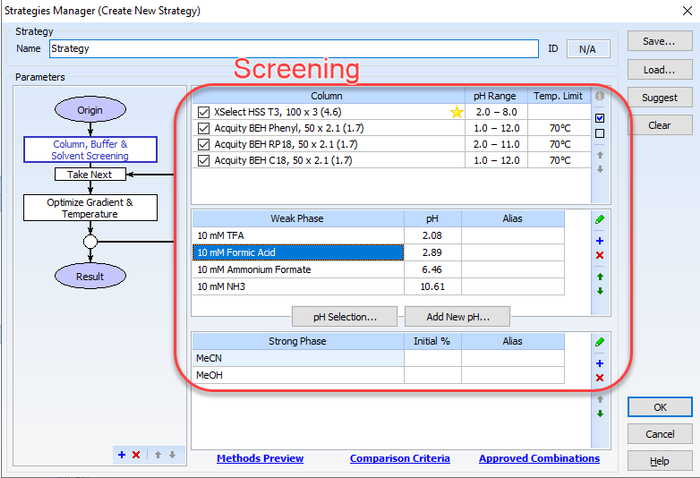Add weak phase with blue plus icon

tap(600, 241)
